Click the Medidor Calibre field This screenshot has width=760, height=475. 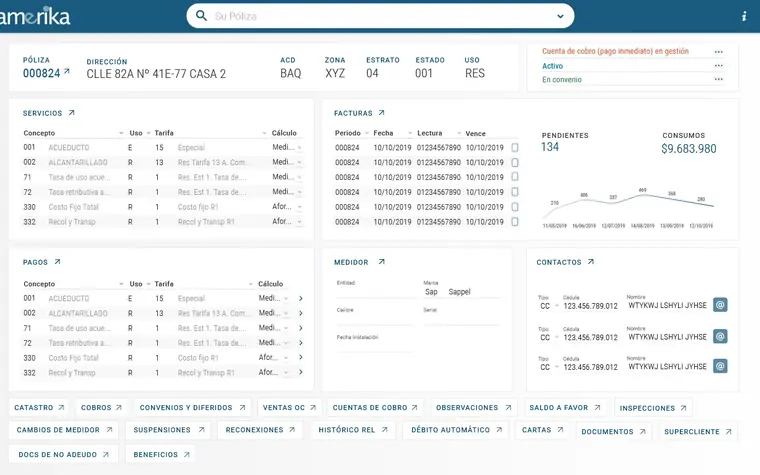pos(374,317)
